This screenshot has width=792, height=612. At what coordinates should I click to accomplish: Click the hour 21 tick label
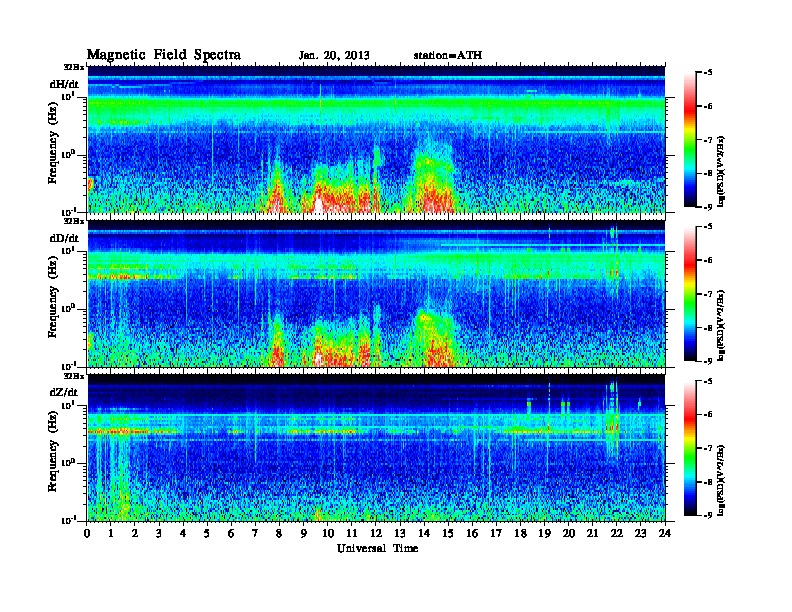(592, 534)
